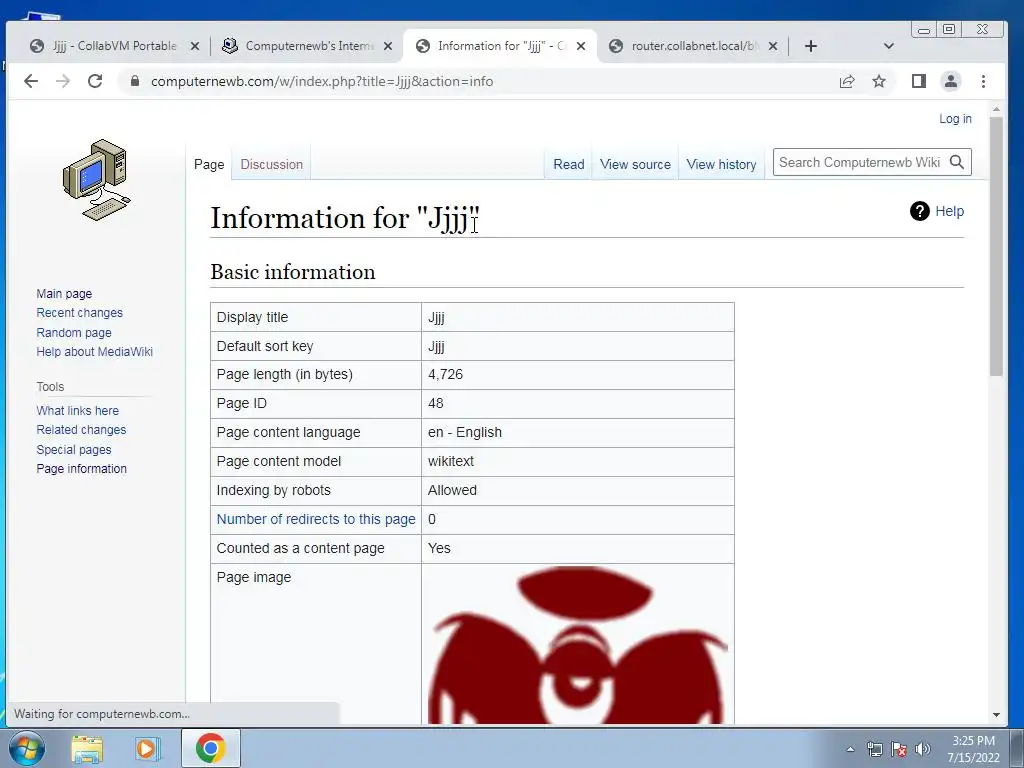The height and width of the screenshot is (768, 1024).
Task: Open the View source tab
Action: point(635,165)
